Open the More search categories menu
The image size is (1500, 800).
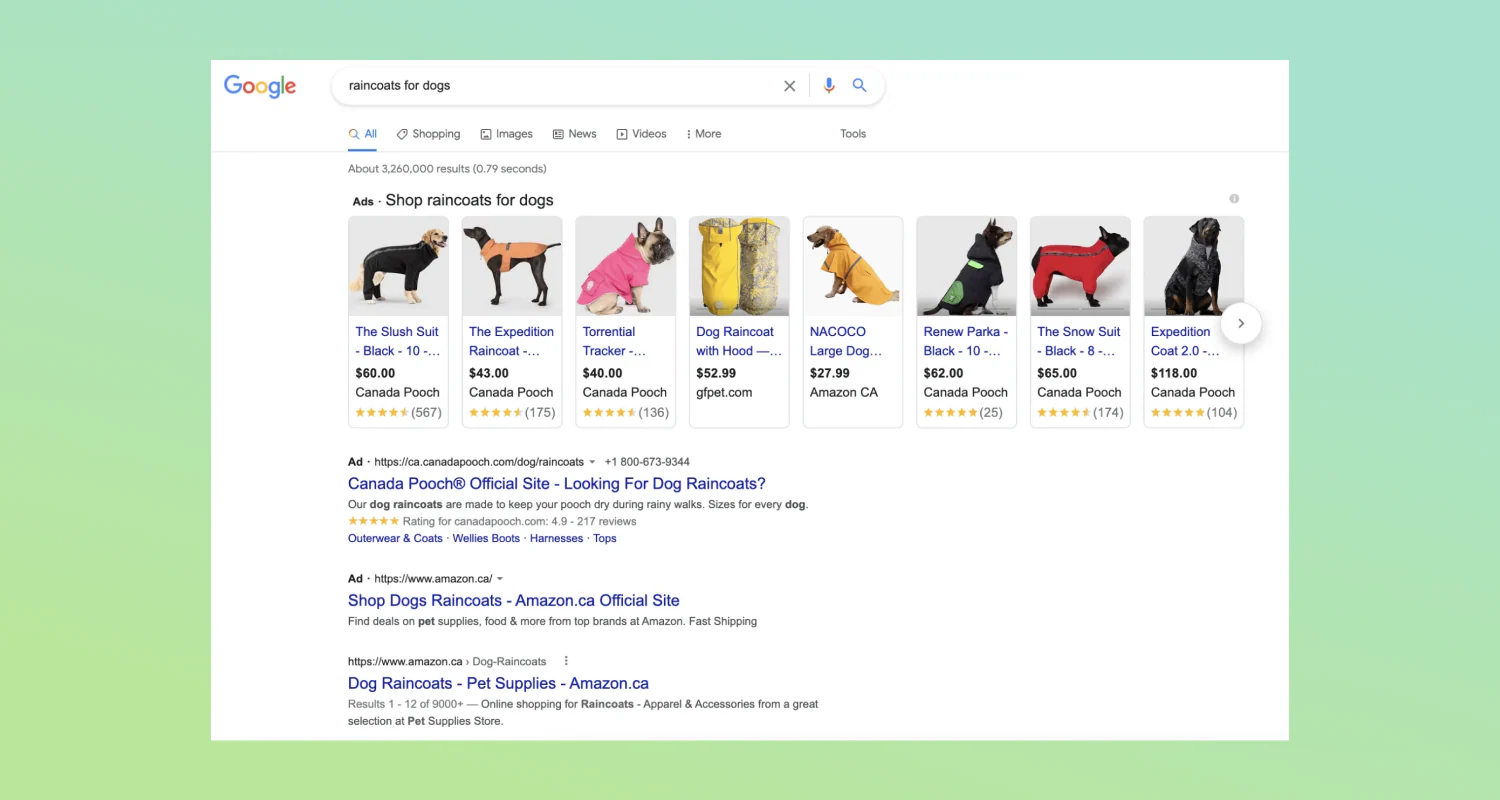(x=703, y=133)
